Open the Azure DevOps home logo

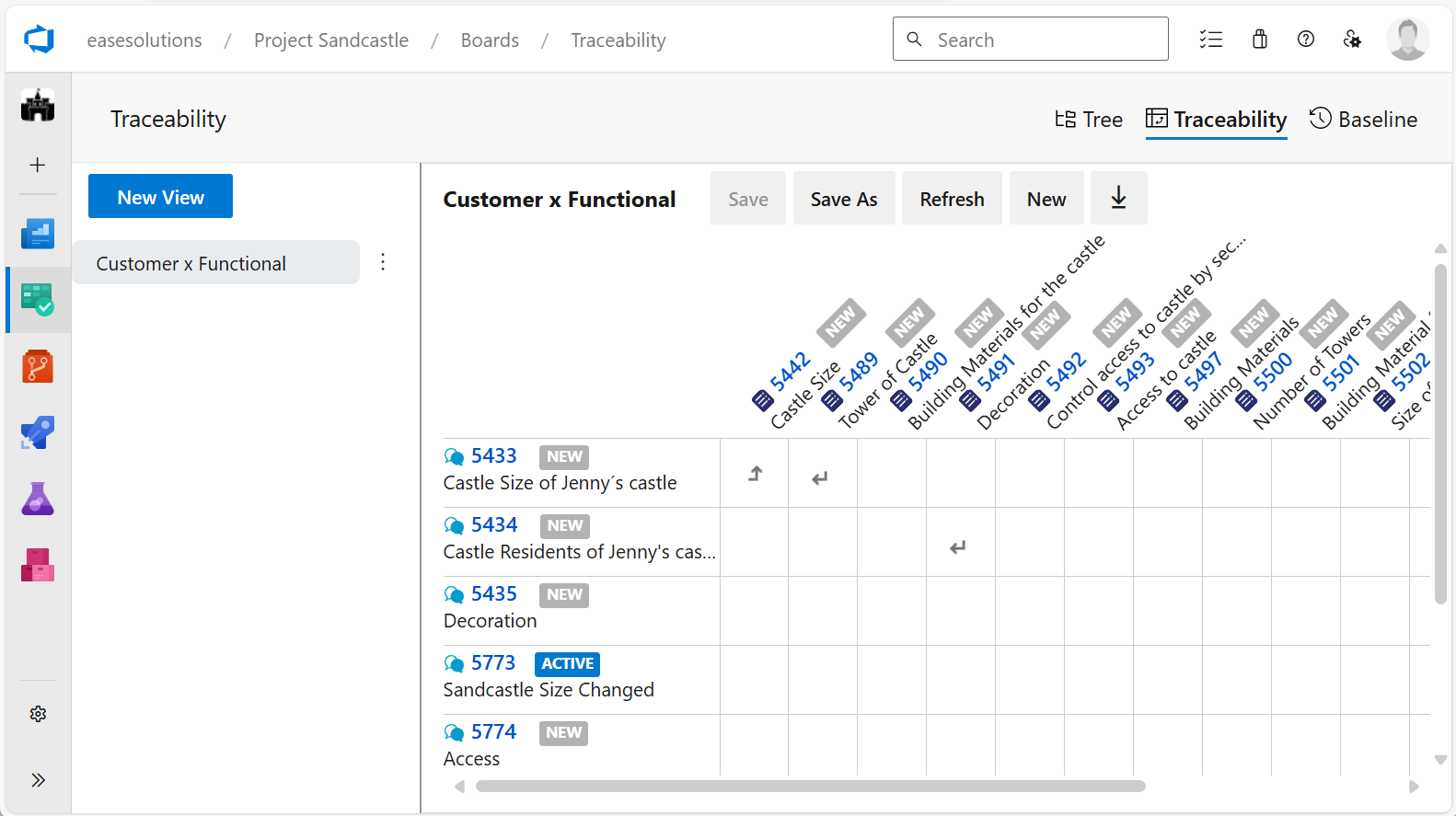click(x=39, y=40)
